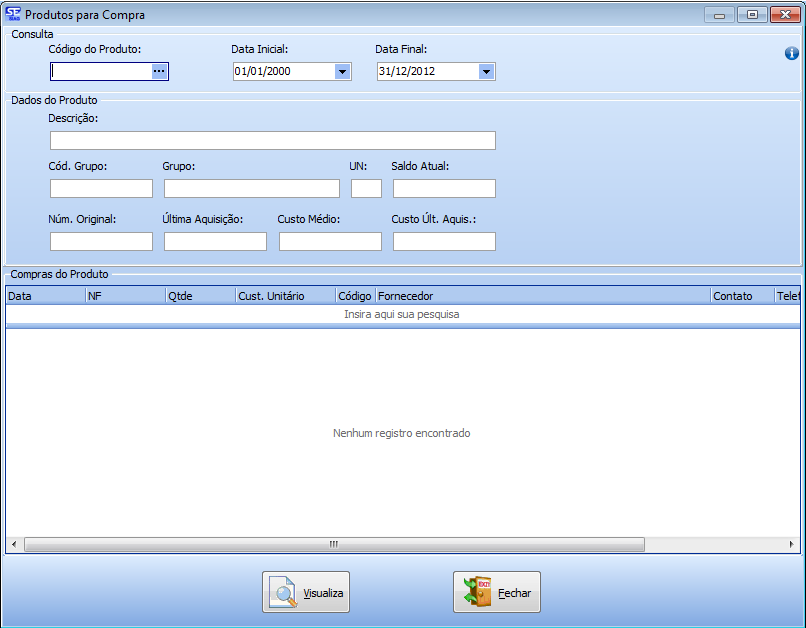
Task: Click the Cust. Unitário column header
Action: pos(285,296)
